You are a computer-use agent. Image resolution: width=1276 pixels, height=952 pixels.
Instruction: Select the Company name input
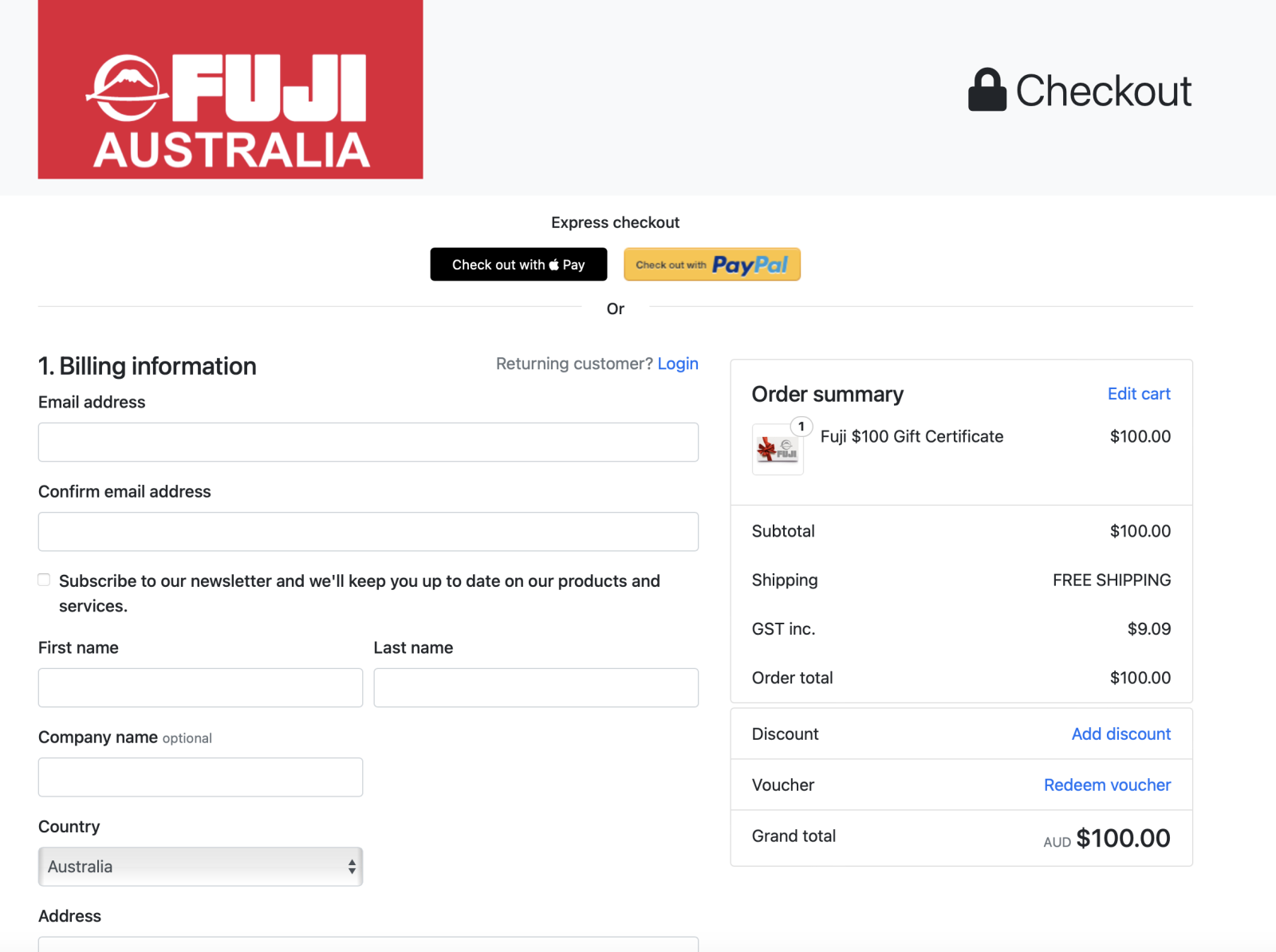click(x=200, y=777)
